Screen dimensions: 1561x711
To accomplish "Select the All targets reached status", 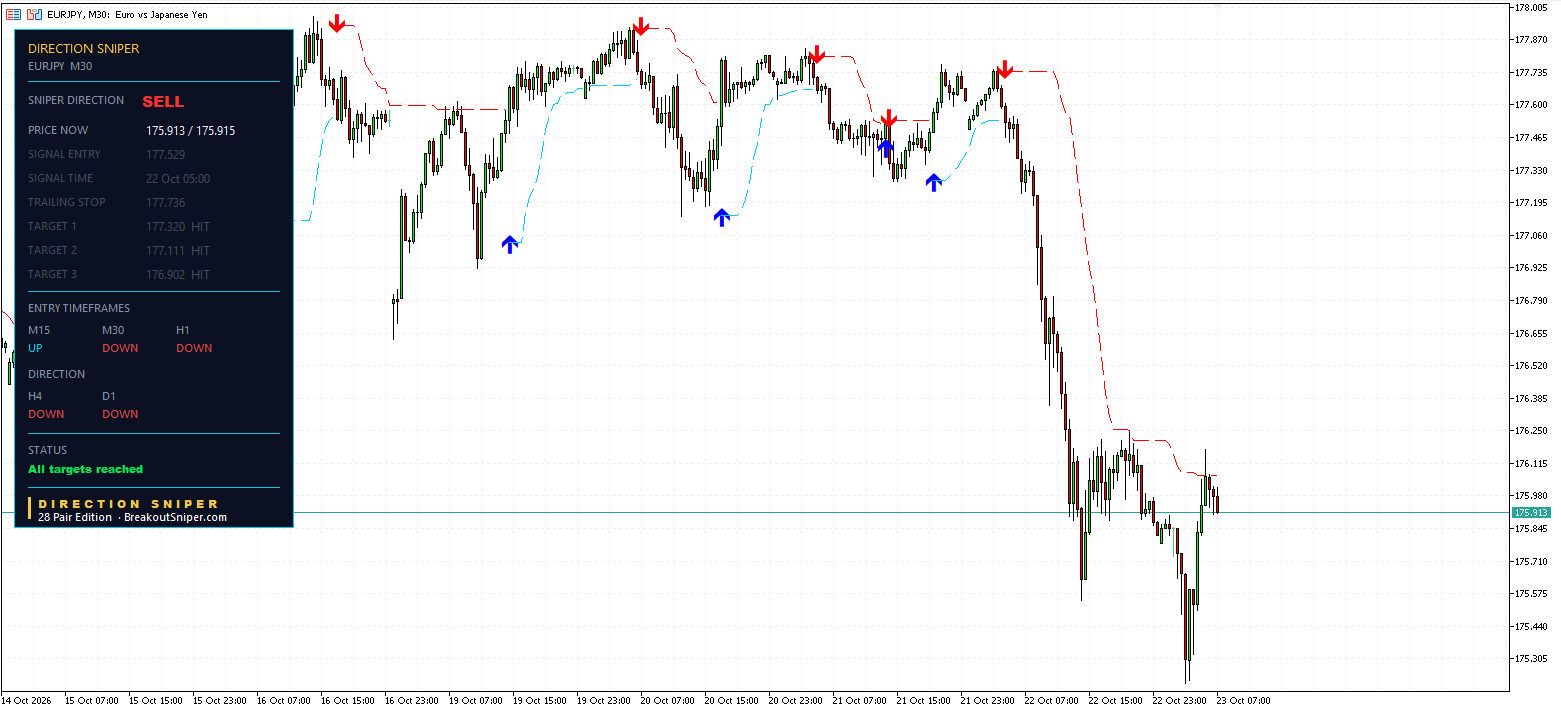I will (x=86, y=469).
